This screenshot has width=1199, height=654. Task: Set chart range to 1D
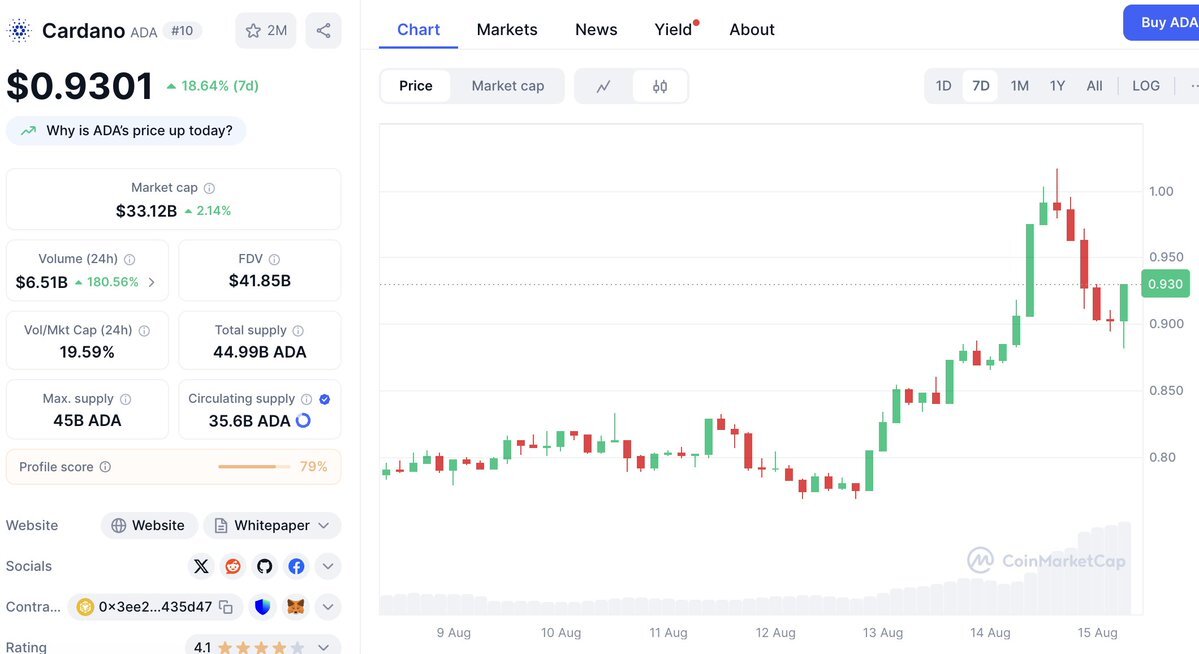click(944, 86)
